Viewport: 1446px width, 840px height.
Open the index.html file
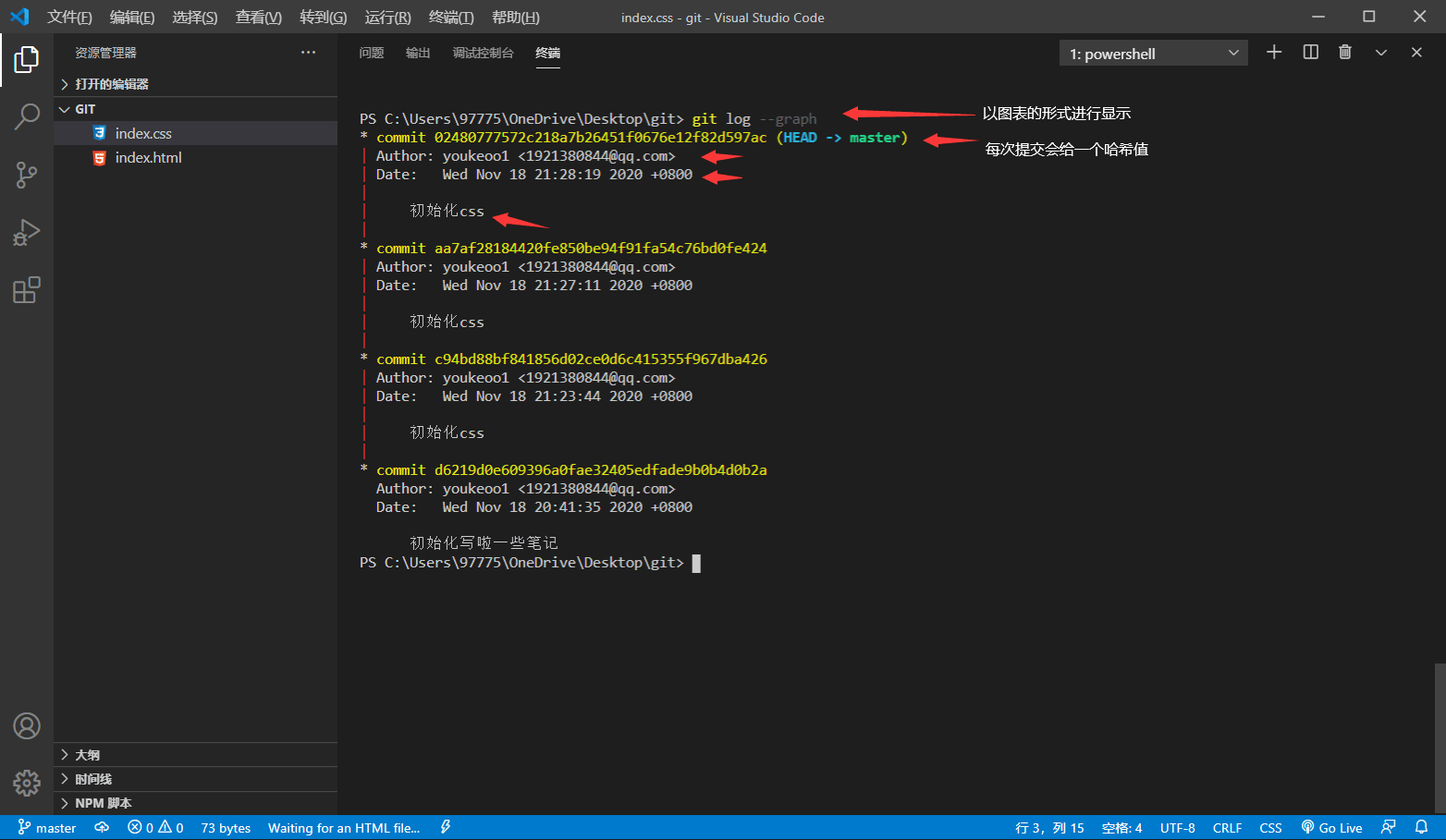pyautogui.click(x=195, y=157)
